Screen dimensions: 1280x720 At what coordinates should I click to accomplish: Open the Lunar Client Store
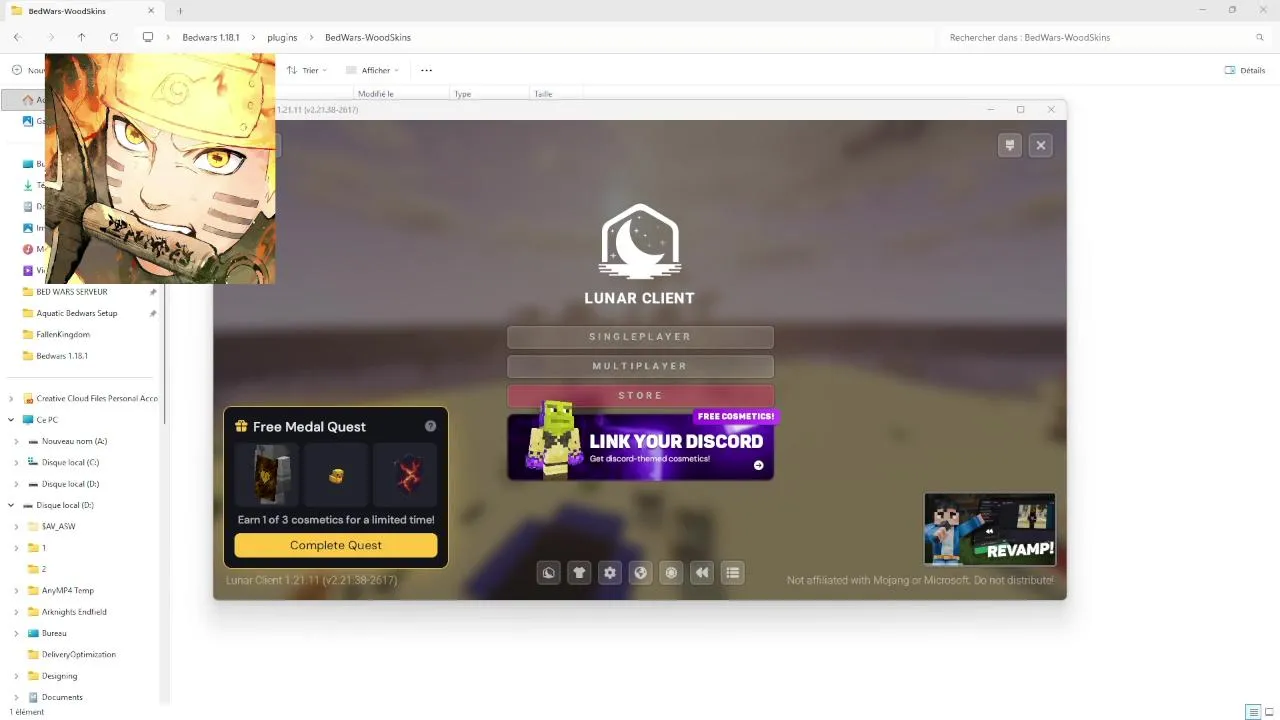640,395
